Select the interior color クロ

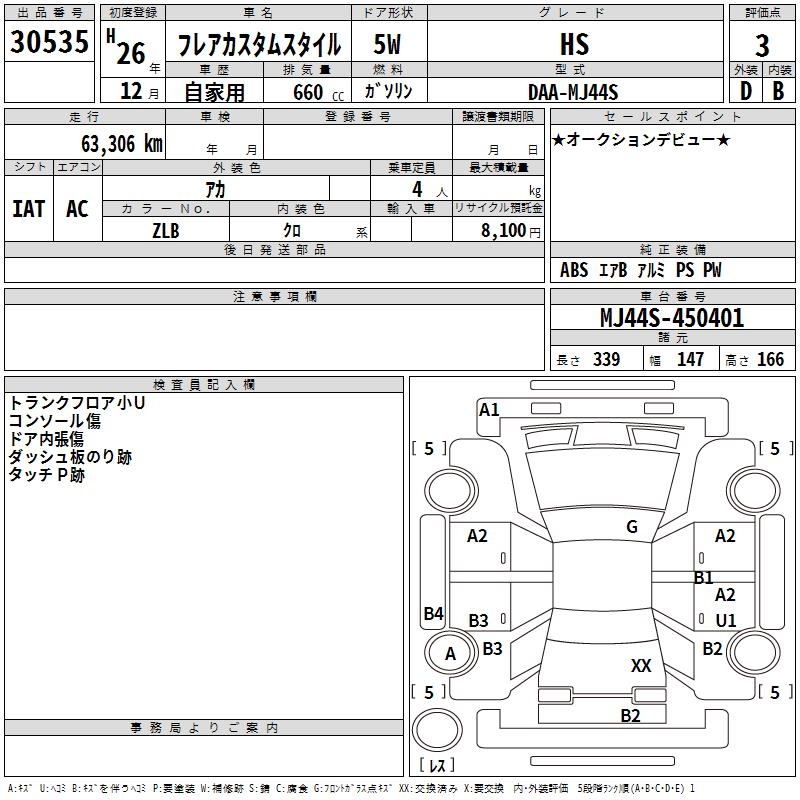point(292,231)
